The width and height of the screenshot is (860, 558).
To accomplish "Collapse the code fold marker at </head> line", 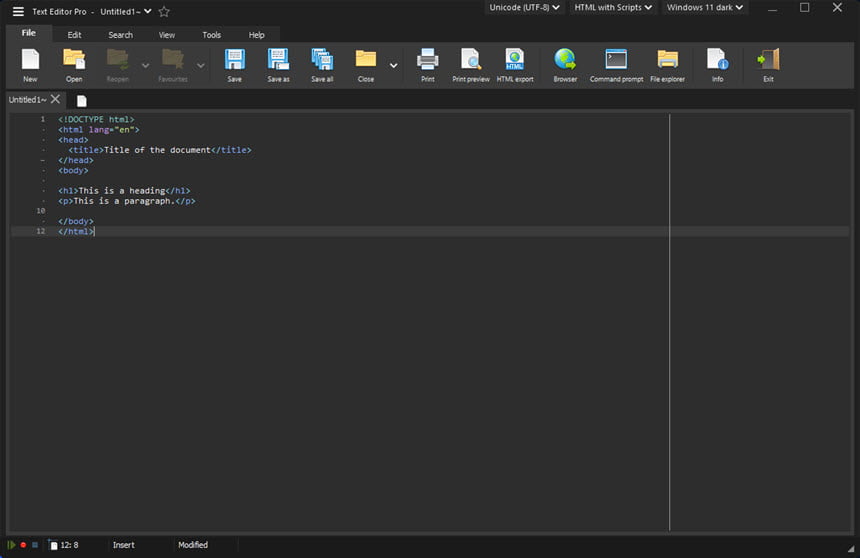I will pyautogui.click(x=43, y=160).
